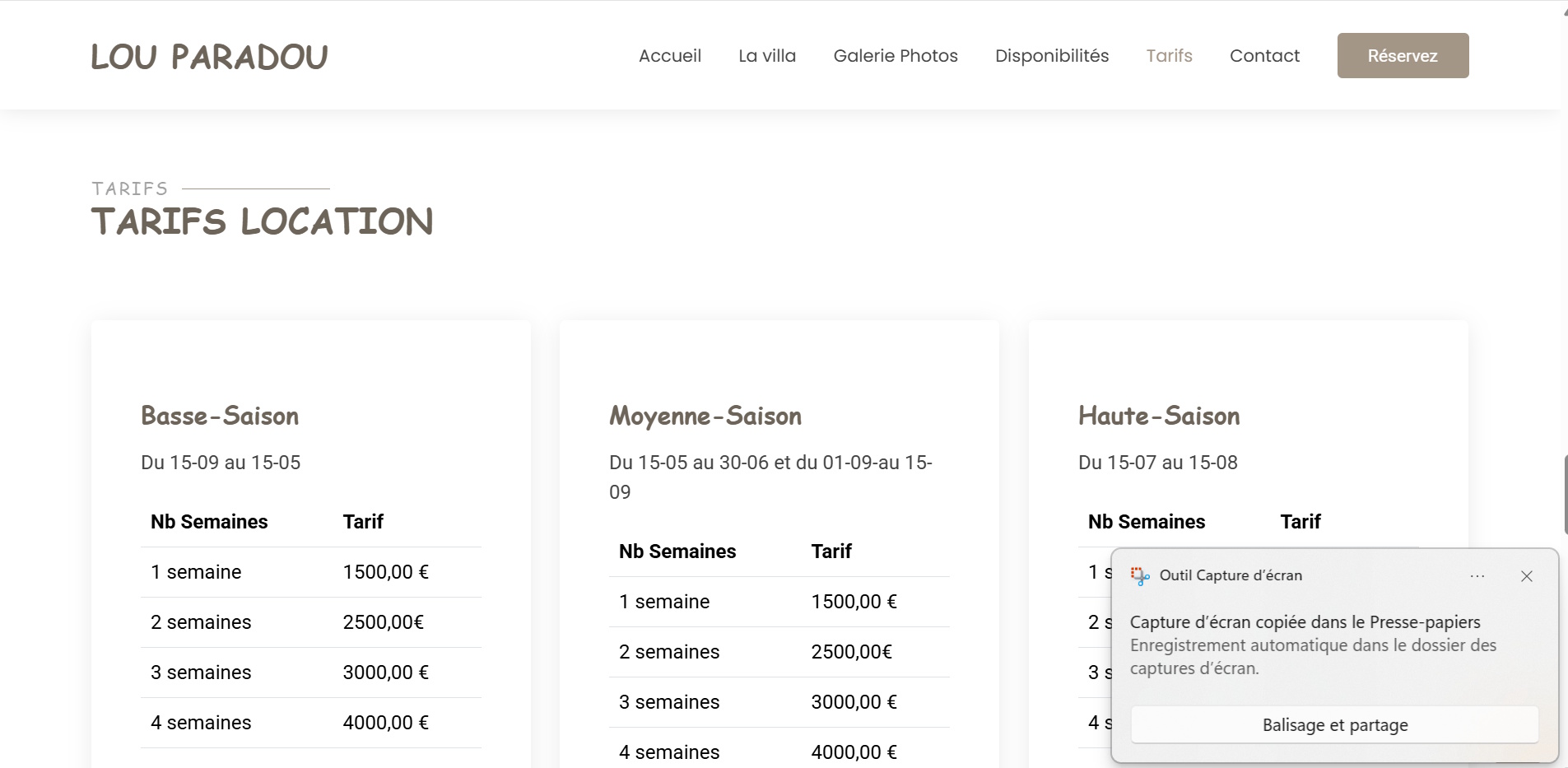Click the Snipping Tool icon in the notification
Screen dimensions: 1568x768
1140,576
